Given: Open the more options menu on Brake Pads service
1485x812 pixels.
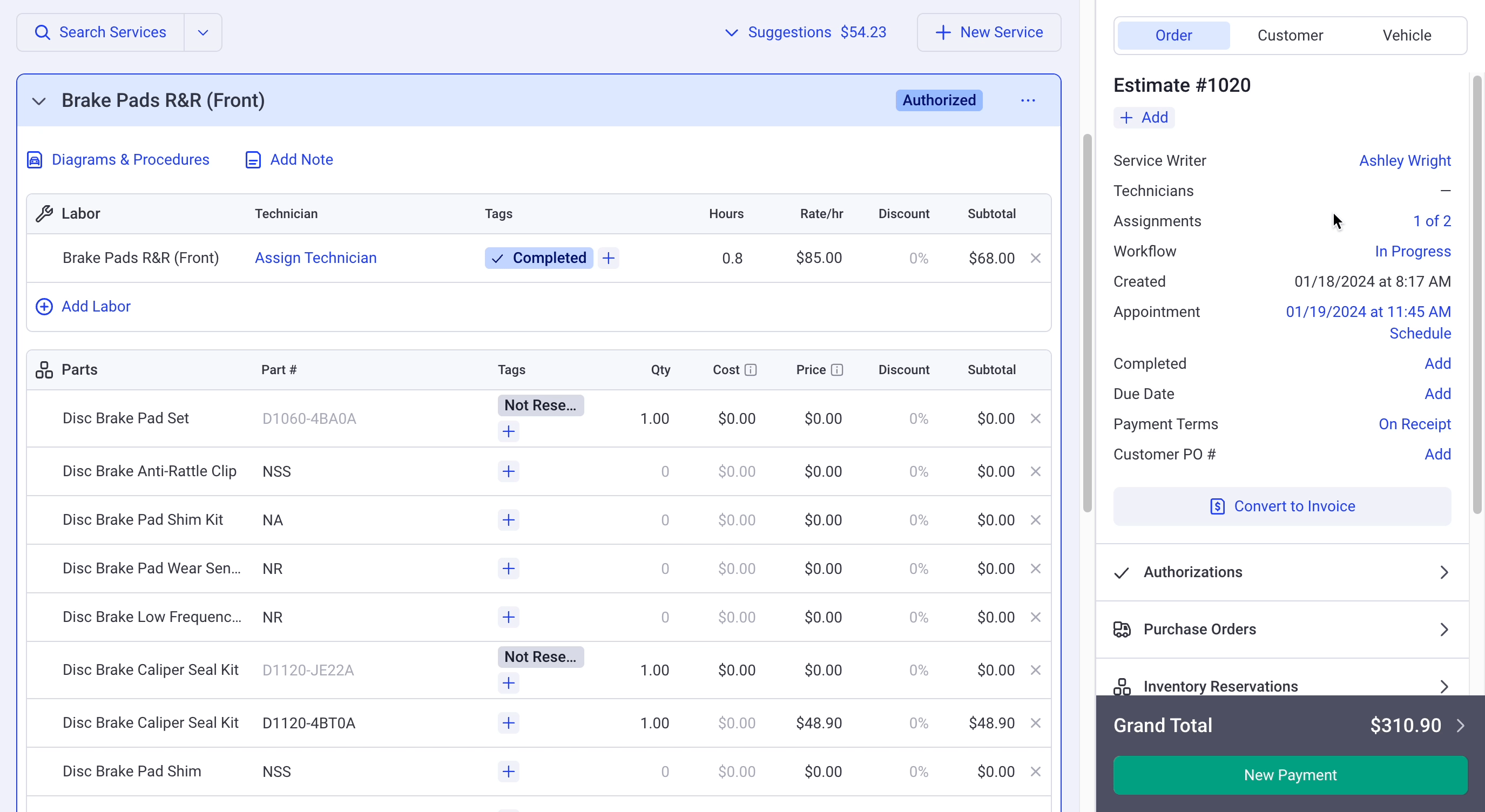Looking at the screenshot, I should (1029, 100).
